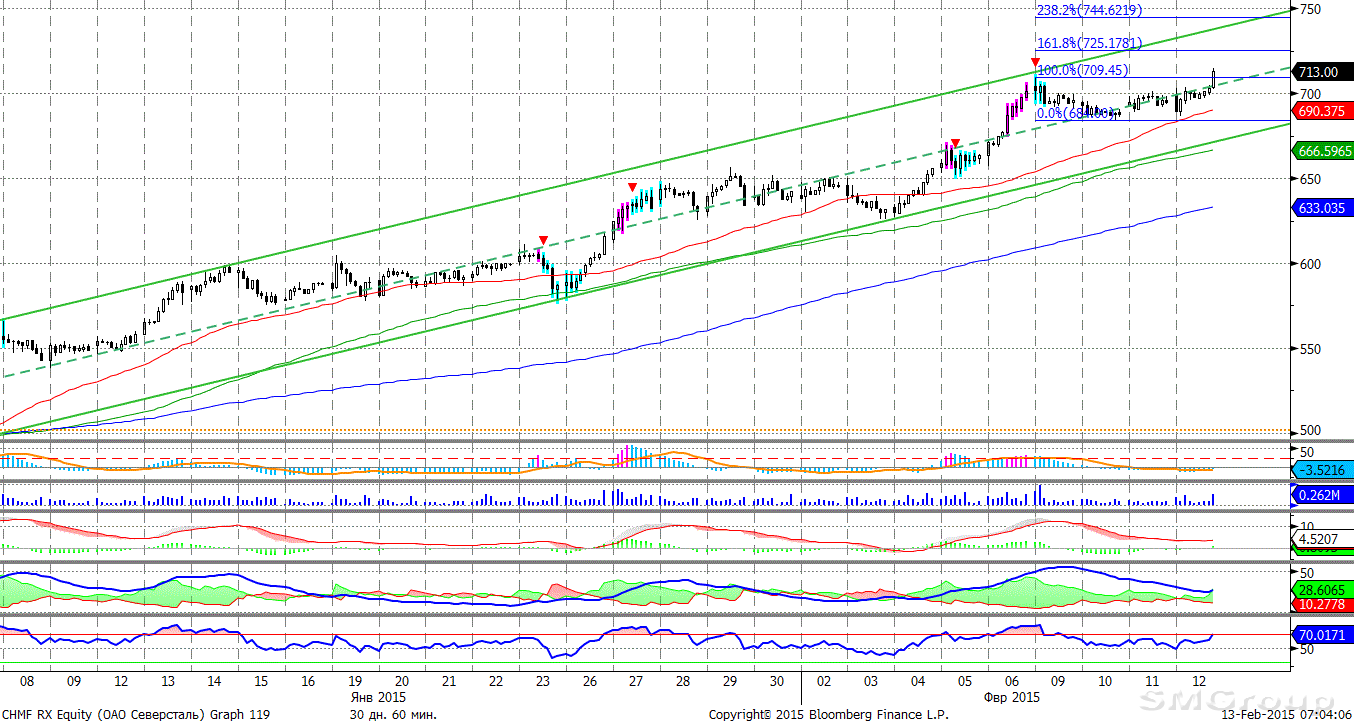The image size is (1354, 723).
Task: Click the red triangle marker near February 05
Action: click(955, 144)
